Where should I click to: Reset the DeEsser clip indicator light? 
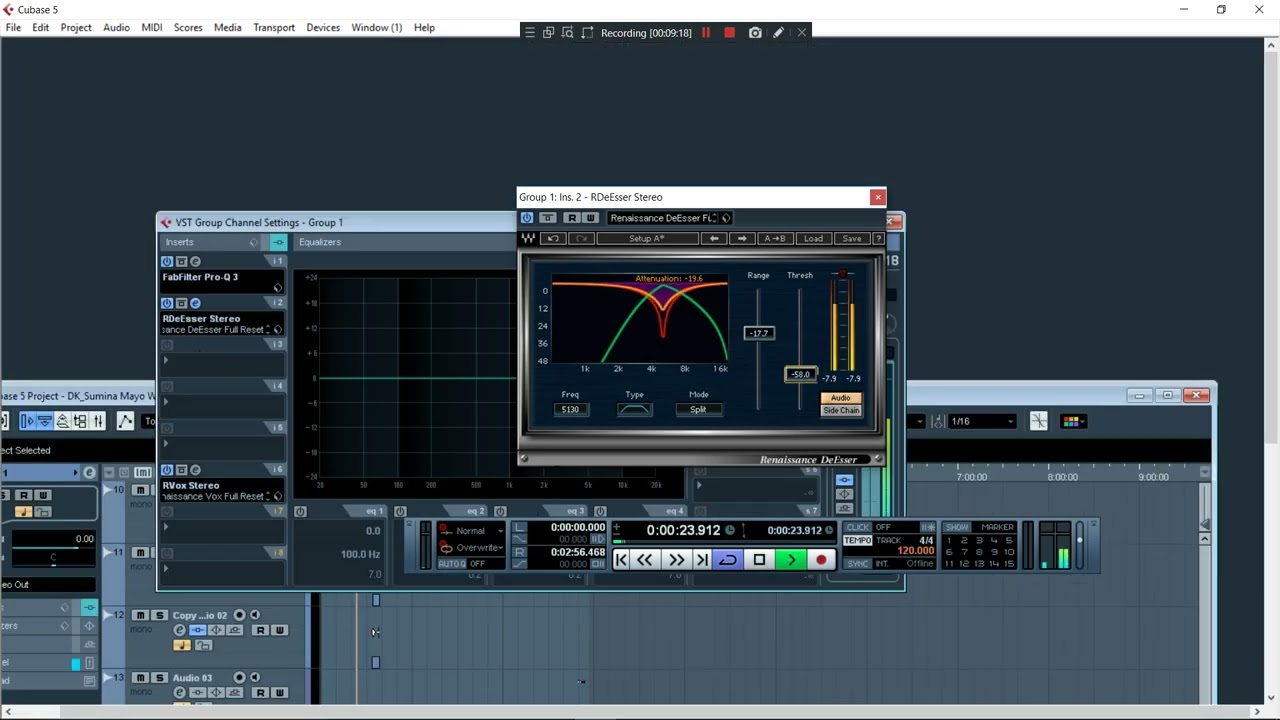pos(843,274)
